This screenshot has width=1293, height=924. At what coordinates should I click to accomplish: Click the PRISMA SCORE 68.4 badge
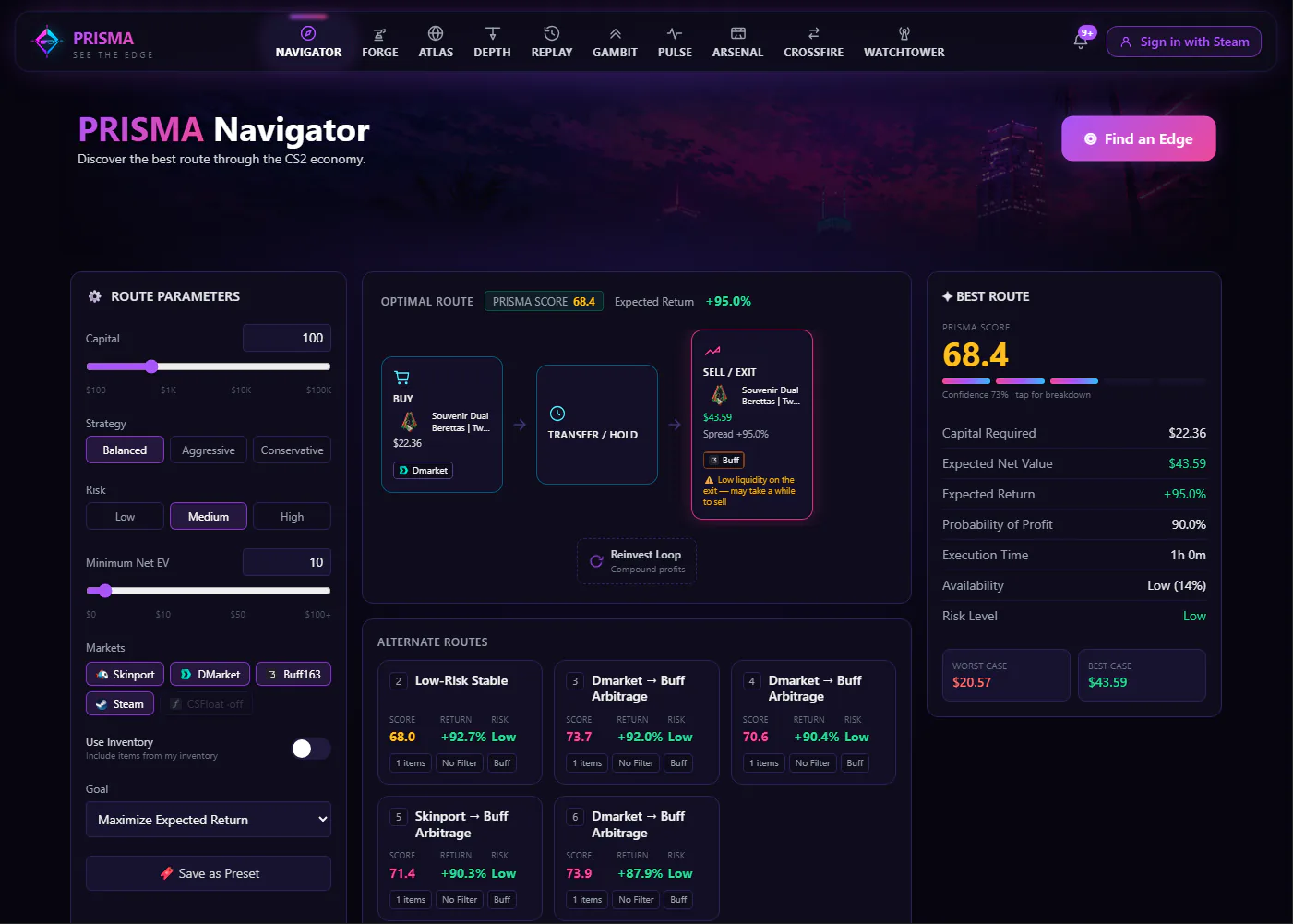[x=544, y=301]
